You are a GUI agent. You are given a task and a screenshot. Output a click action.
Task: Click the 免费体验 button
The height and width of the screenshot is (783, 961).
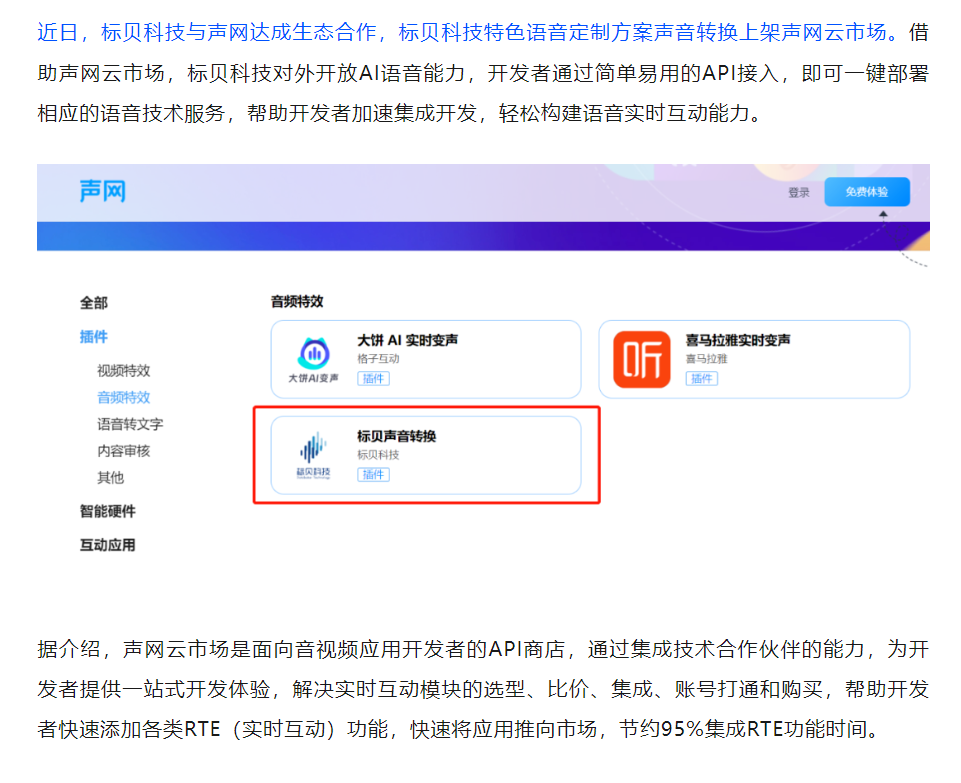point(866,192)
